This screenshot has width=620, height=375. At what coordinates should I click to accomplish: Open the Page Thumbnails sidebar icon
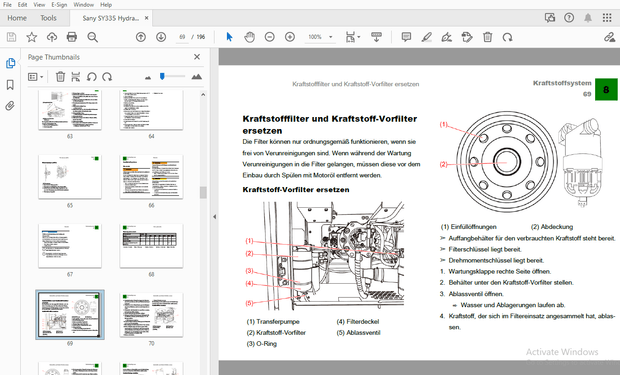coord(10,63)
